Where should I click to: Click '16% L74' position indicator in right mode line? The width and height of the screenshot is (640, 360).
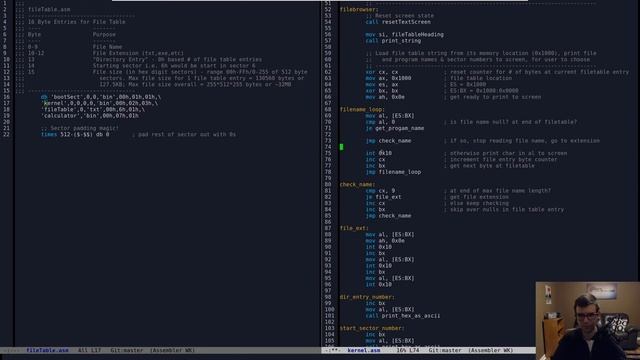[x=408, y=350]
